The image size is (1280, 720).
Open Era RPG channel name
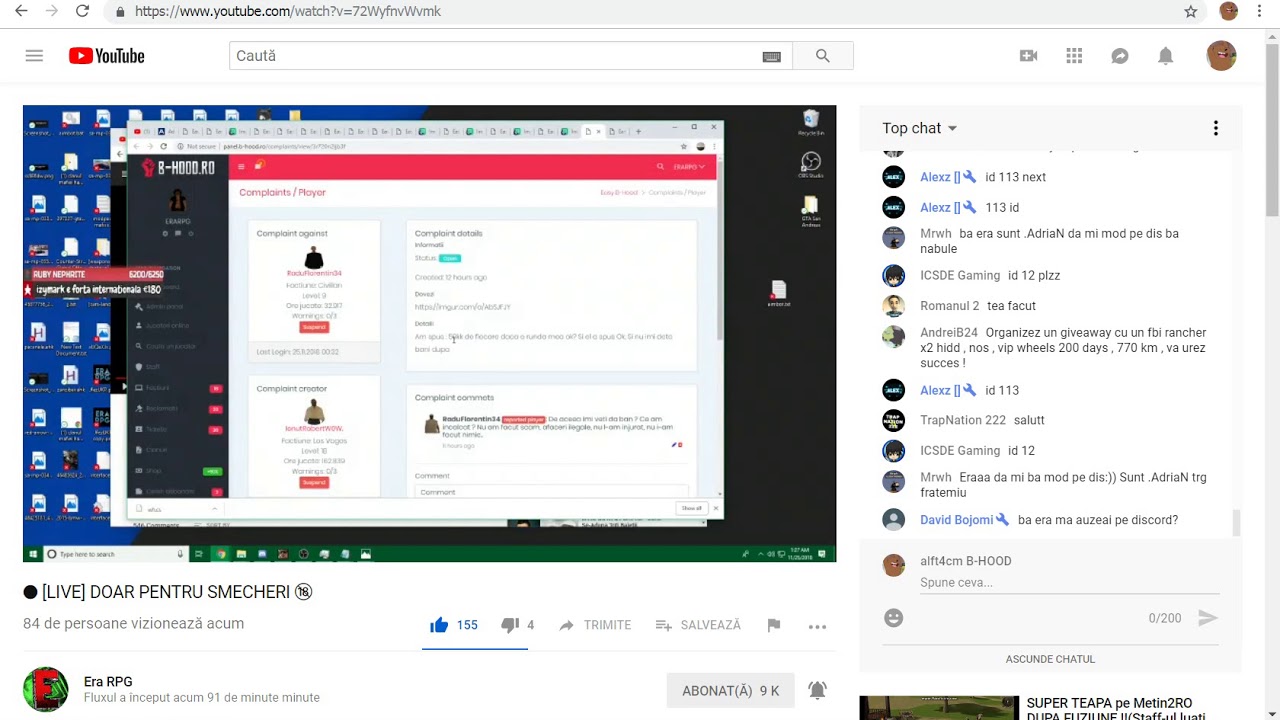point(108,682)
